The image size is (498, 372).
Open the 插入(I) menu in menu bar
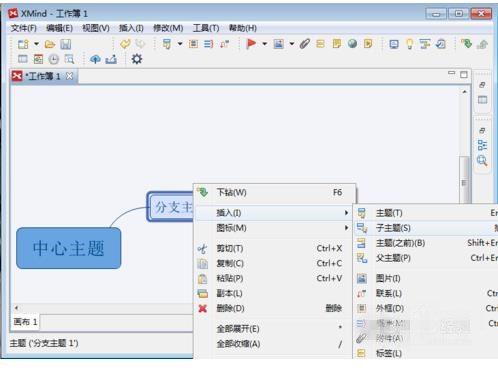point(131,28)
